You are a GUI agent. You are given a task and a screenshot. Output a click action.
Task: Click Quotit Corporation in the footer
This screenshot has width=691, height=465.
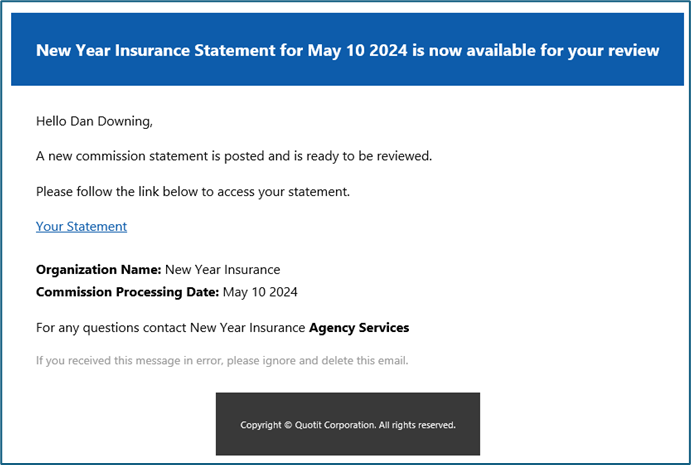pyautogui.click(x=335, y=425)
